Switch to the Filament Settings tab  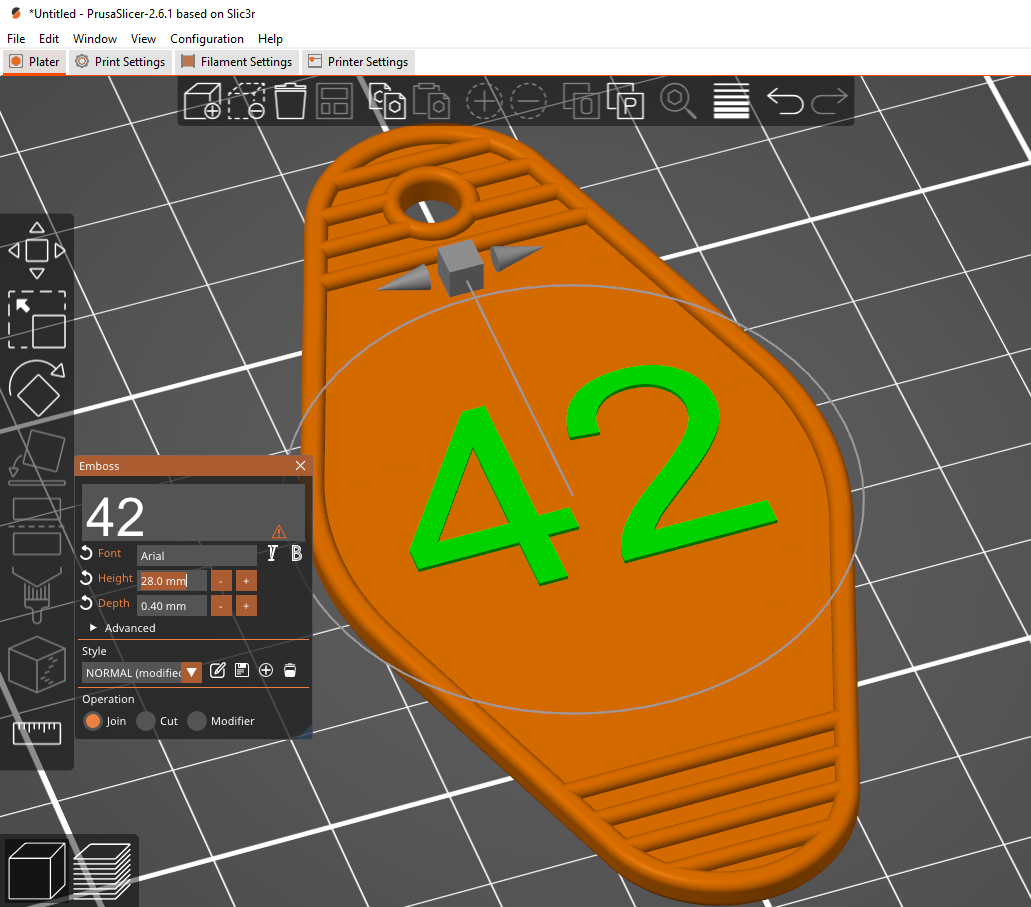[237, 62]
